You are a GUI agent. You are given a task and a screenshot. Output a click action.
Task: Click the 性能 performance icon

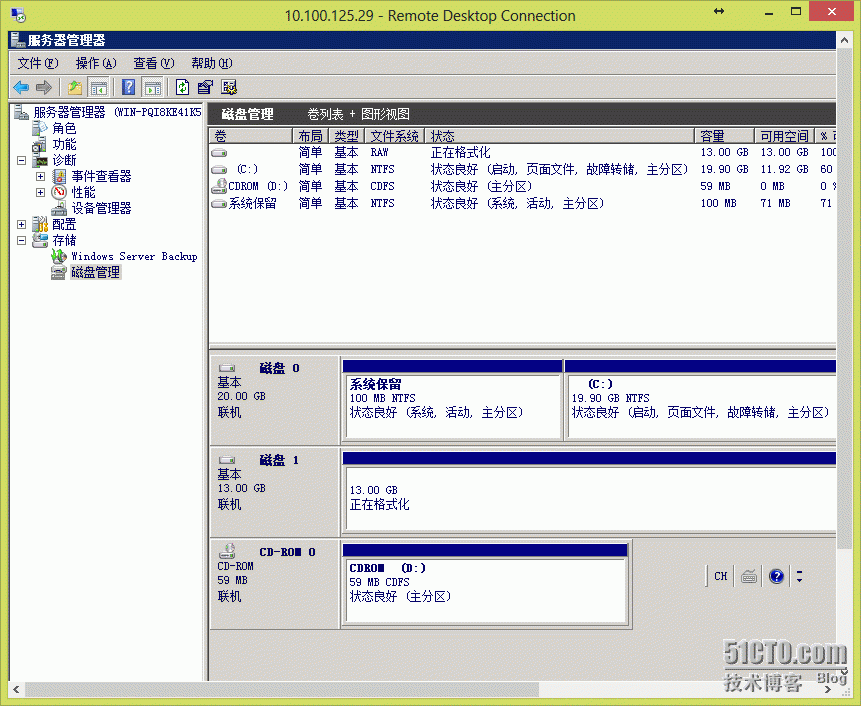click(x=59, y=193)
